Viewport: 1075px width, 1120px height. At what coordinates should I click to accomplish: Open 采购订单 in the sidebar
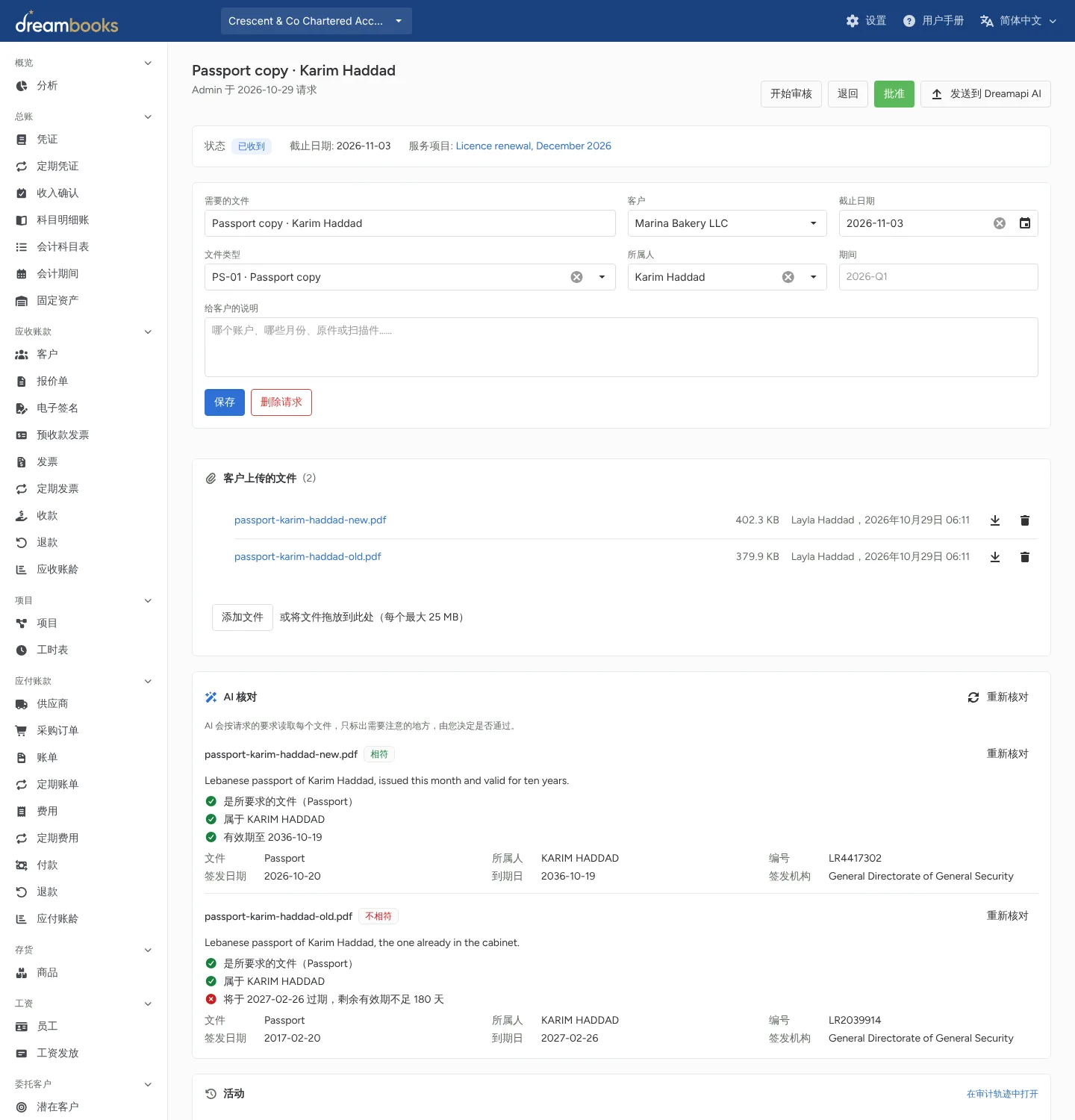click(x=84, y=731)
